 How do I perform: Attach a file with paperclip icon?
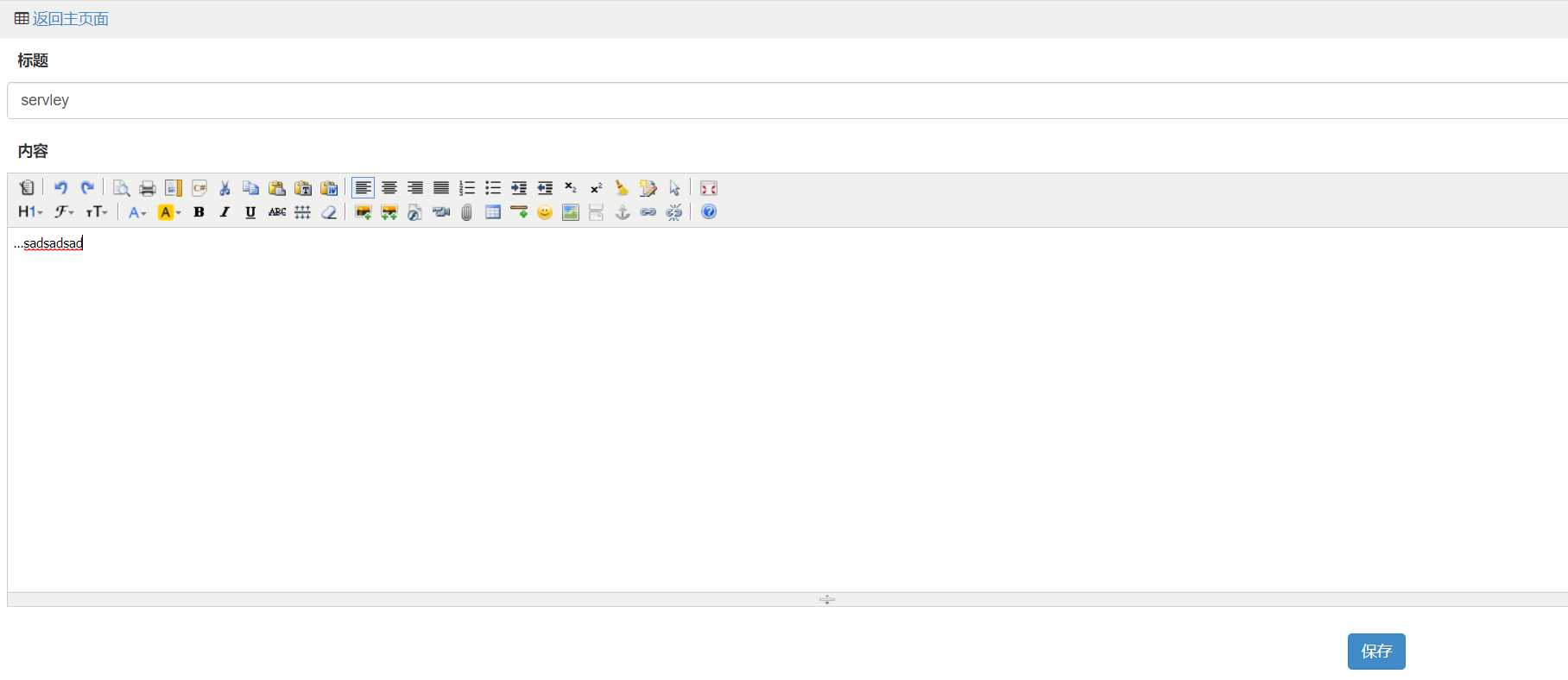coord(467,211)
